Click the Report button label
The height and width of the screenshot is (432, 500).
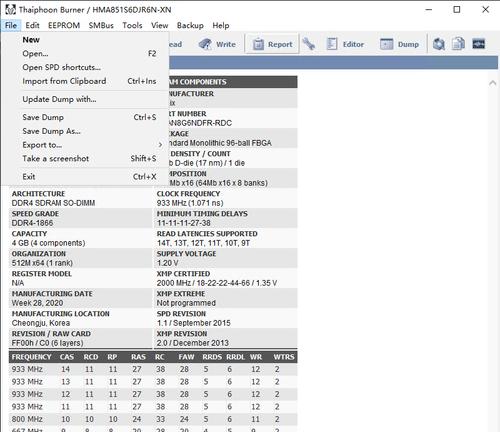(280, 44)
